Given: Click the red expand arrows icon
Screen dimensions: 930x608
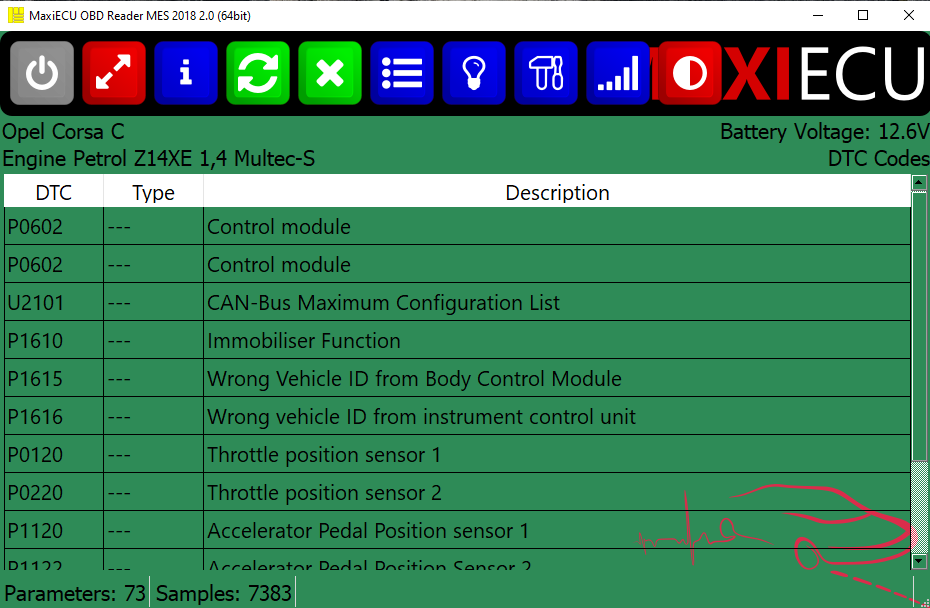Looking at the screenshot, I should (x=114, y=73).
